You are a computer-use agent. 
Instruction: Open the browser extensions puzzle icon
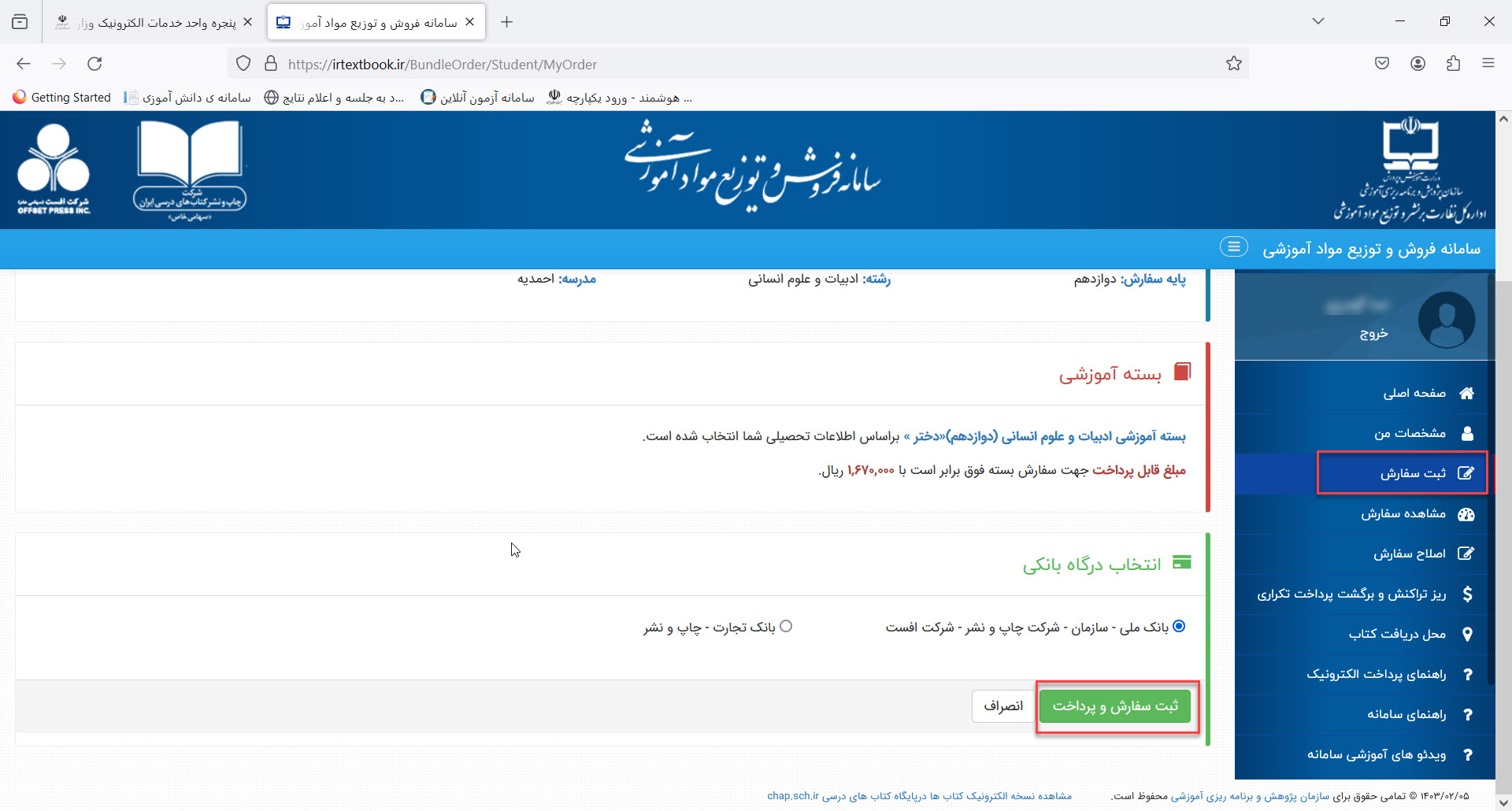click(1453, 64)
